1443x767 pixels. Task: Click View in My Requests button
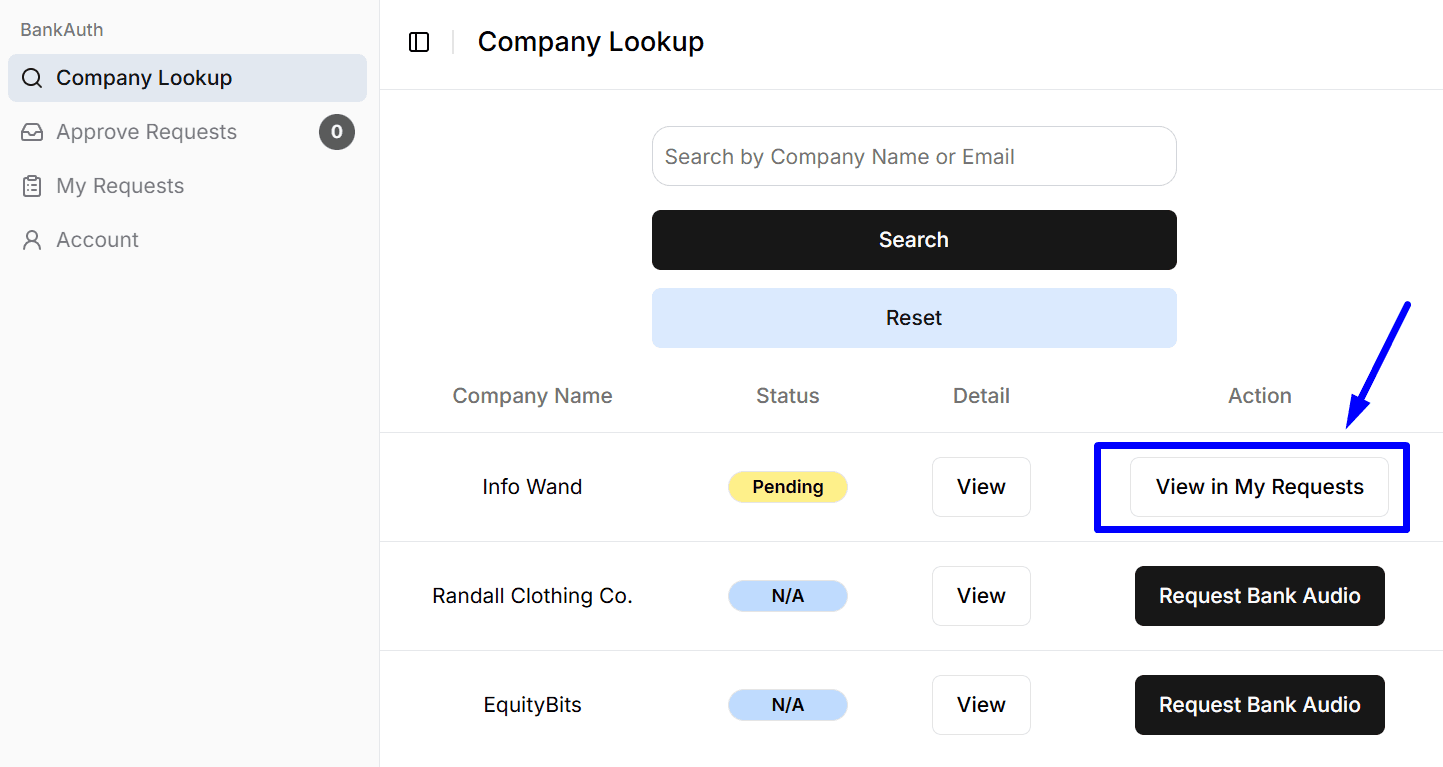coord(1259,487)
